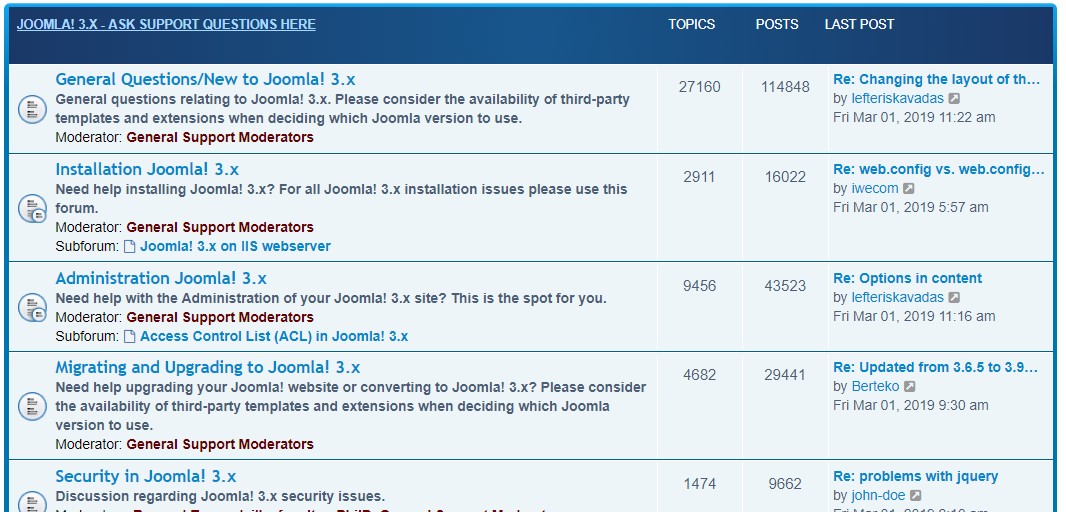Click the POSTS column header
1066x512 pixels.
(x=777, y=24)
